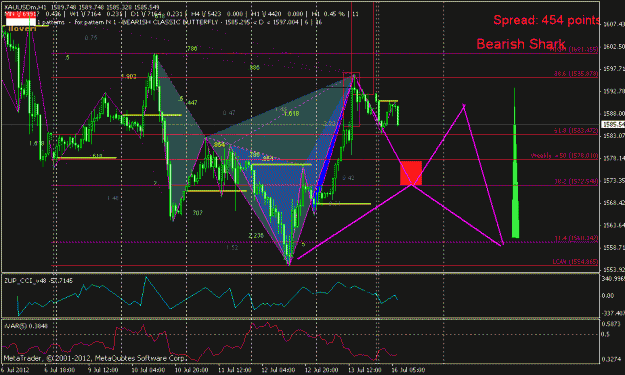The height and width of the screenshot is (375, 625).
Task: Click the yellow '1.618' ratio label
Action: pyautogui.click(x=291, y=114)
